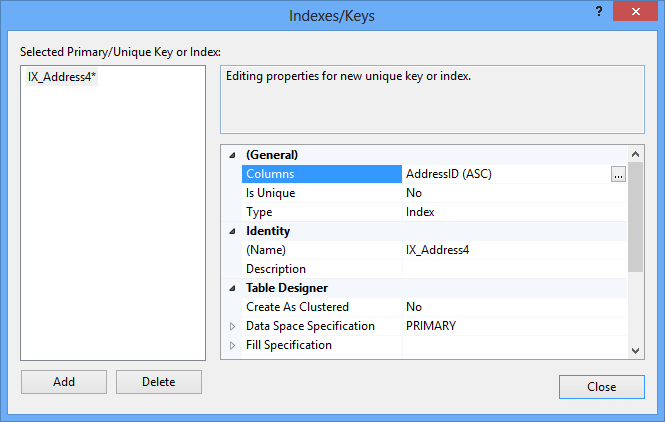Close the dialog with Close button

[602, 387]
